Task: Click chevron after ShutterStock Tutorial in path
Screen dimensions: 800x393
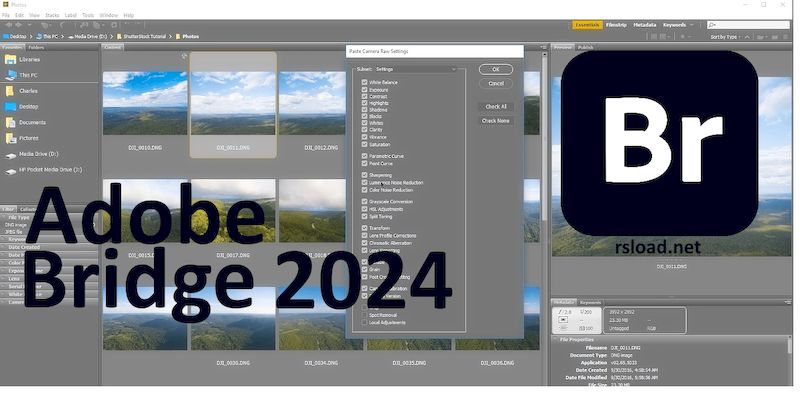Action: pyautogui.click(x=171, y=37)
